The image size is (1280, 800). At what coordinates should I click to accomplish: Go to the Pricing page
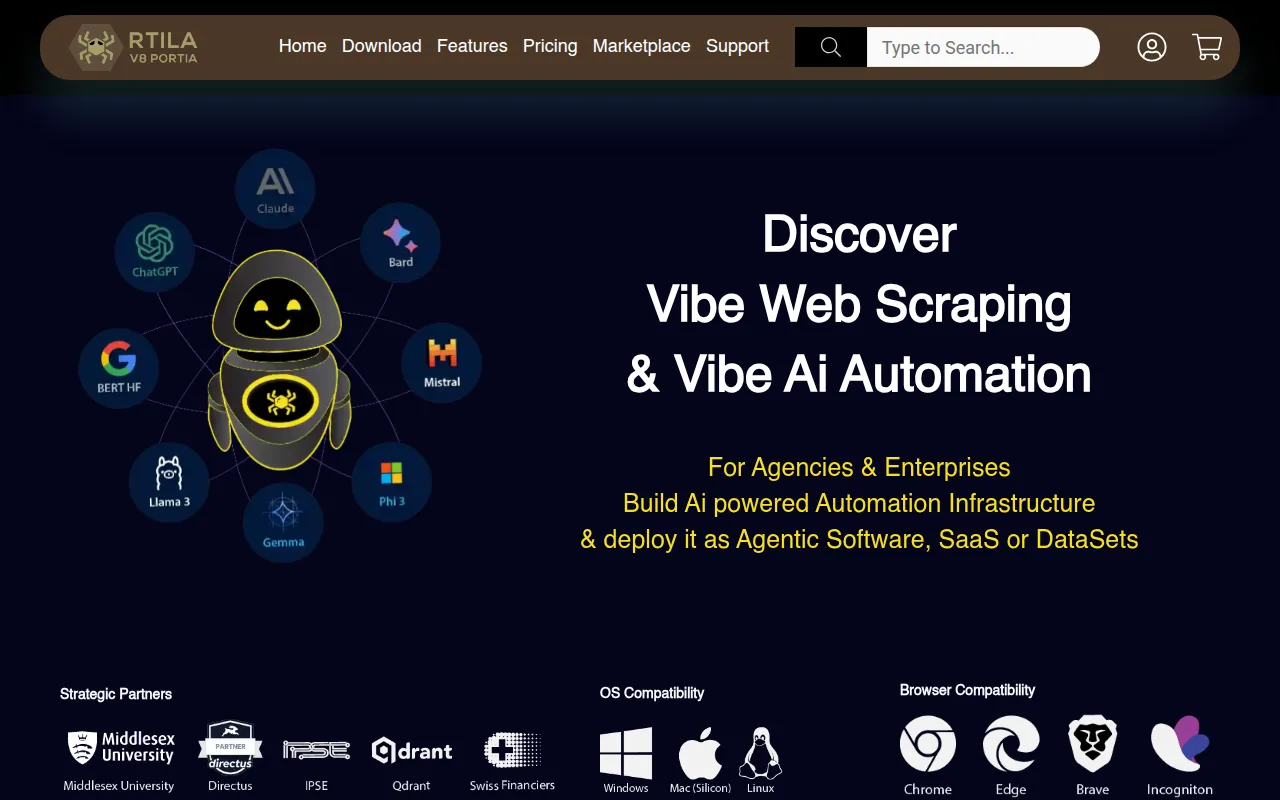tap(550, 46)
